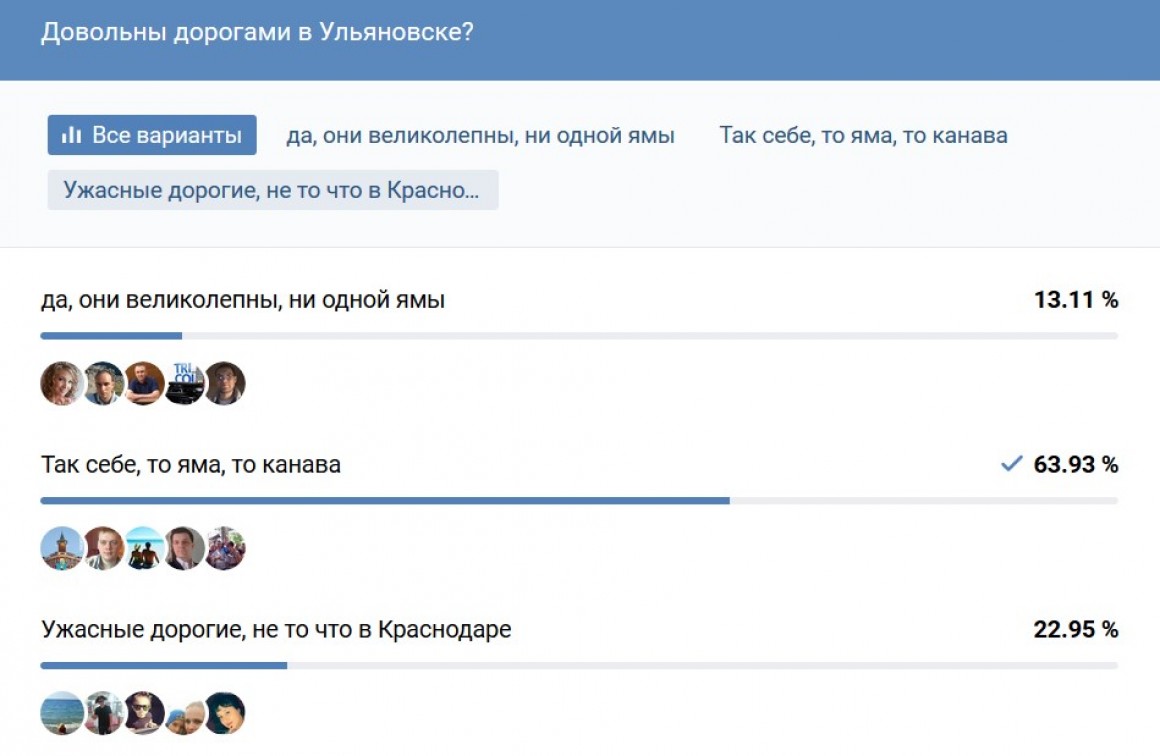The height and width of the screenshot is (756, 1160).
Task: Open the sea beach avatar in third option
Action: pos(62,713)
